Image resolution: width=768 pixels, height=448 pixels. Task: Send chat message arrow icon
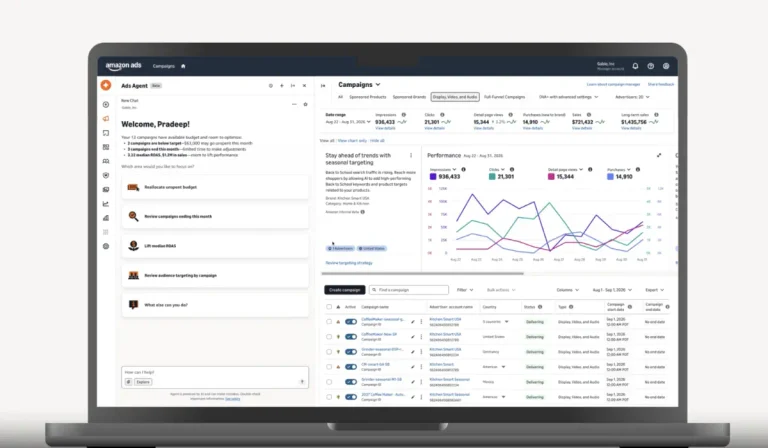302,381
